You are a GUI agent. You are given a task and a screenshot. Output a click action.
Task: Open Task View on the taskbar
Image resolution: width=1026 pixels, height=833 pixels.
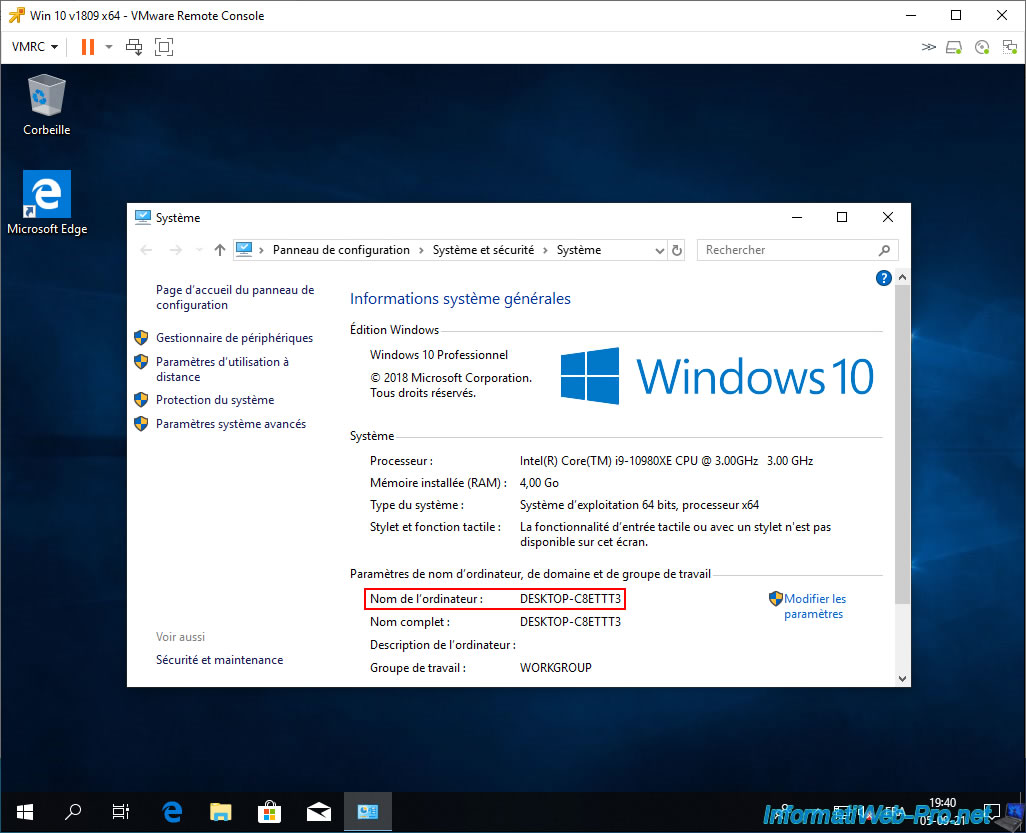[121, 812]
